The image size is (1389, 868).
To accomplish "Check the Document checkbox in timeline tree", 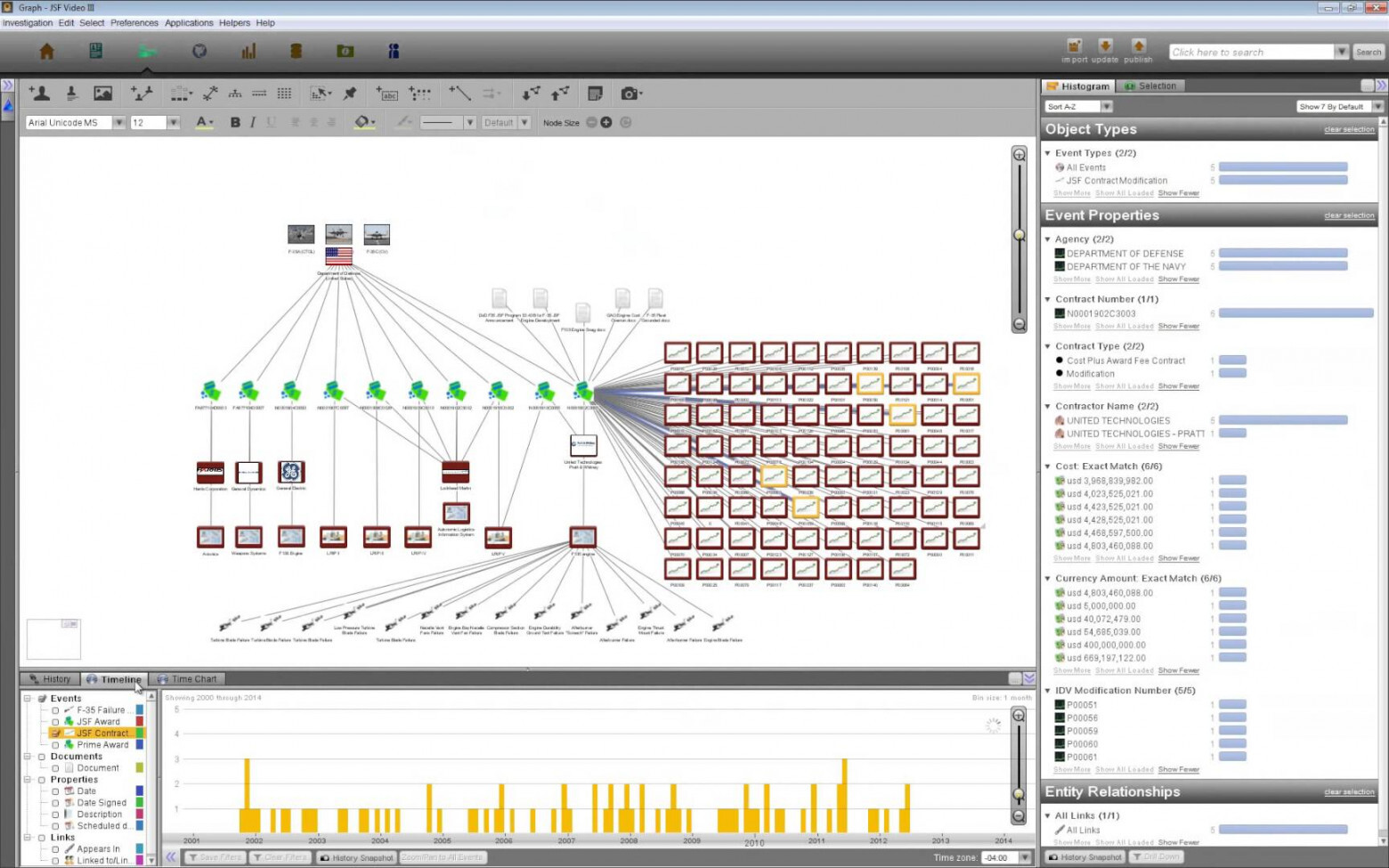I will 55,768.
